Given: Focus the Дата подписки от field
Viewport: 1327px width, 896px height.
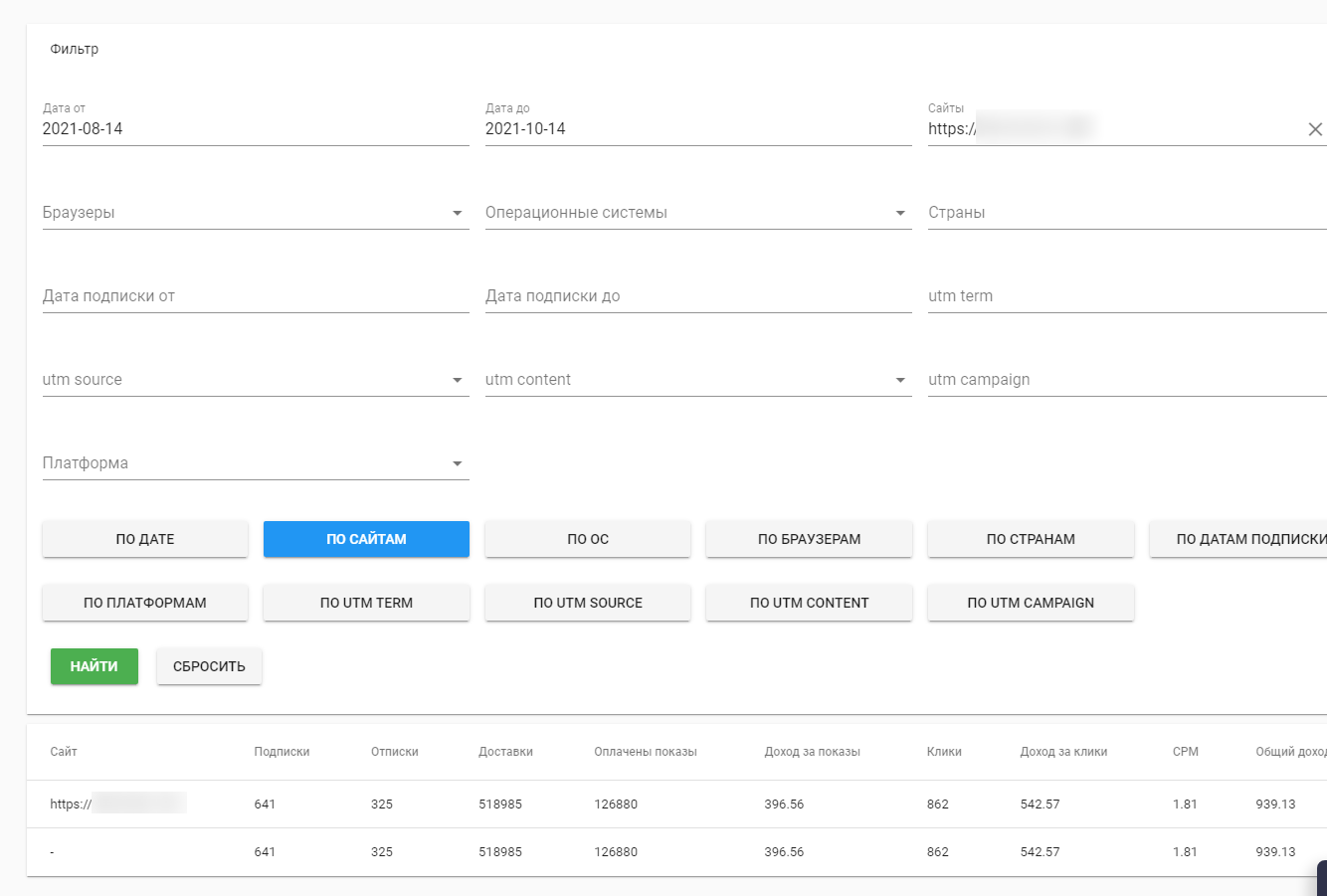Looking at the screenshot, I should click(255, 296).
